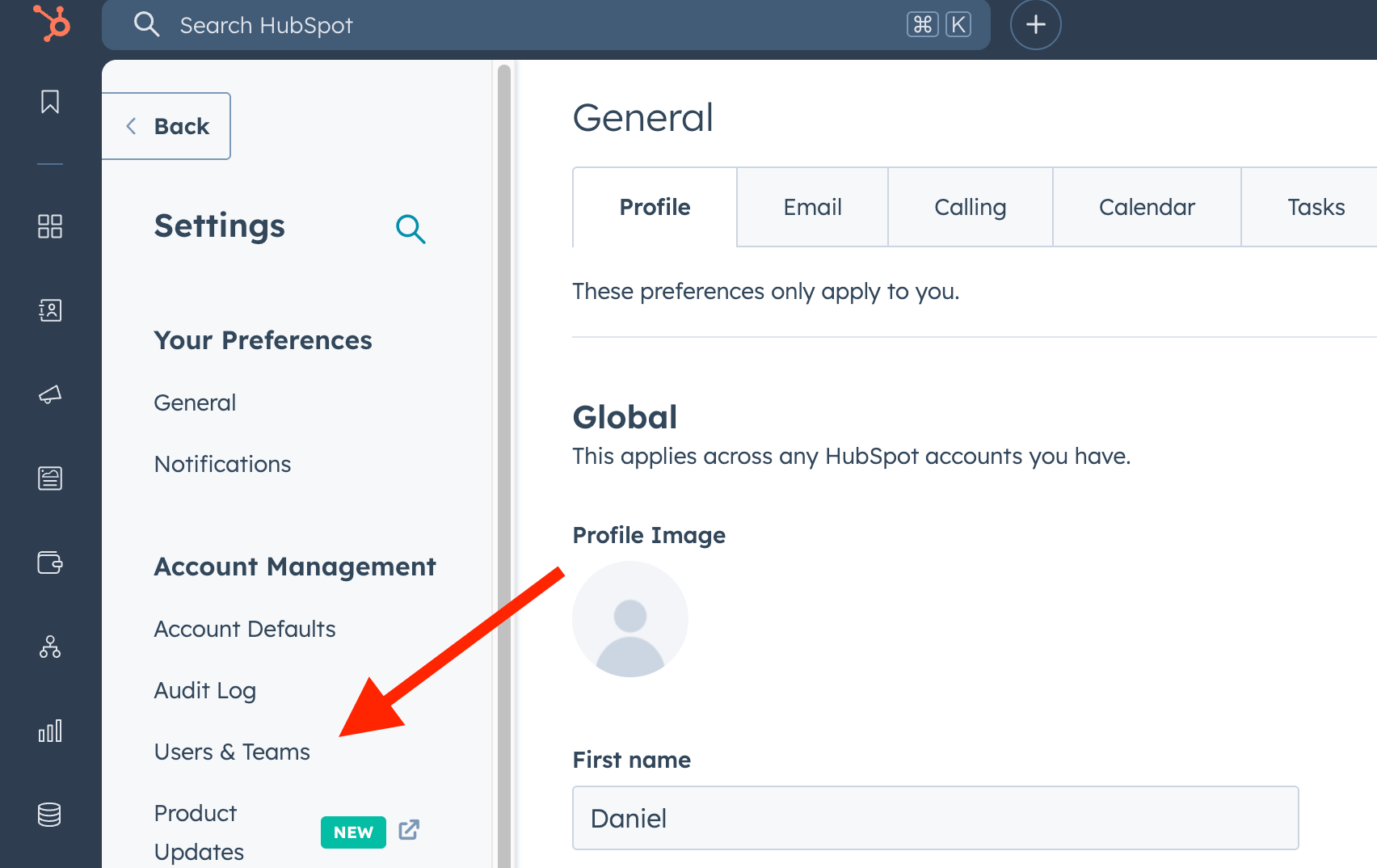Open the Content newspaper icon

tap(50, 478)
